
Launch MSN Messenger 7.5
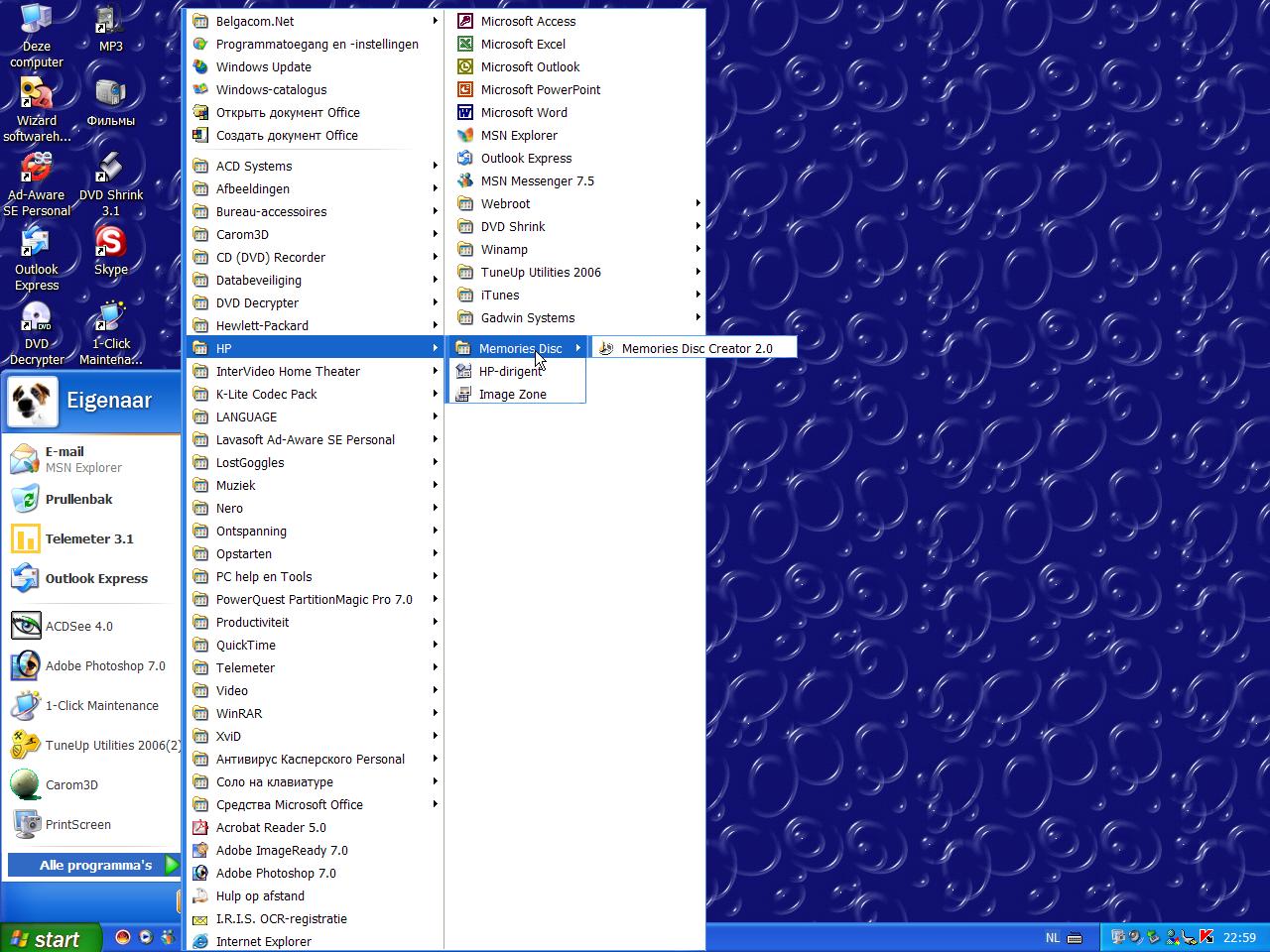point(575,180)
